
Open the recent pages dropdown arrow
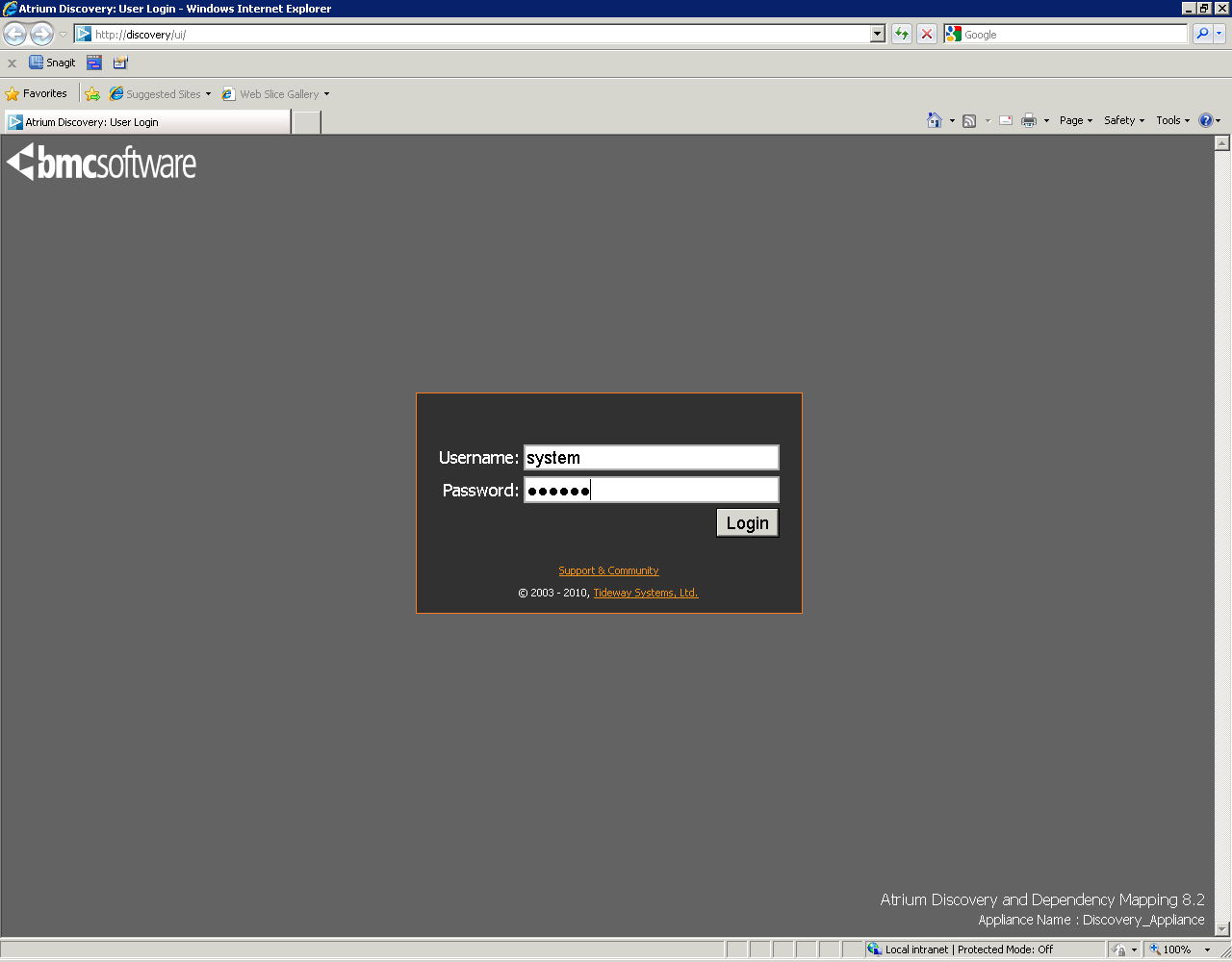pyautogui.click(x=64, y=35)
